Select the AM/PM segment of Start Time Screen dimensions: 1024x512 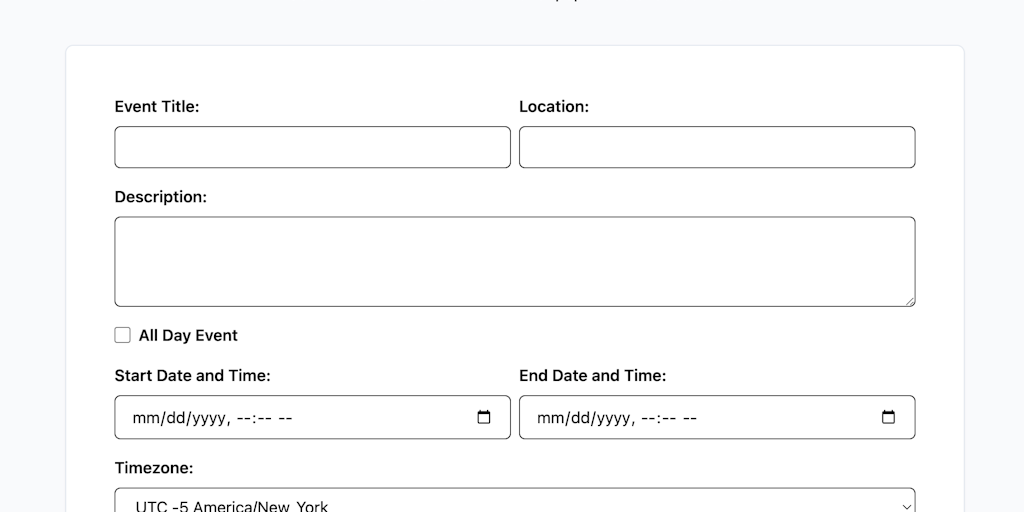point(285,418)
